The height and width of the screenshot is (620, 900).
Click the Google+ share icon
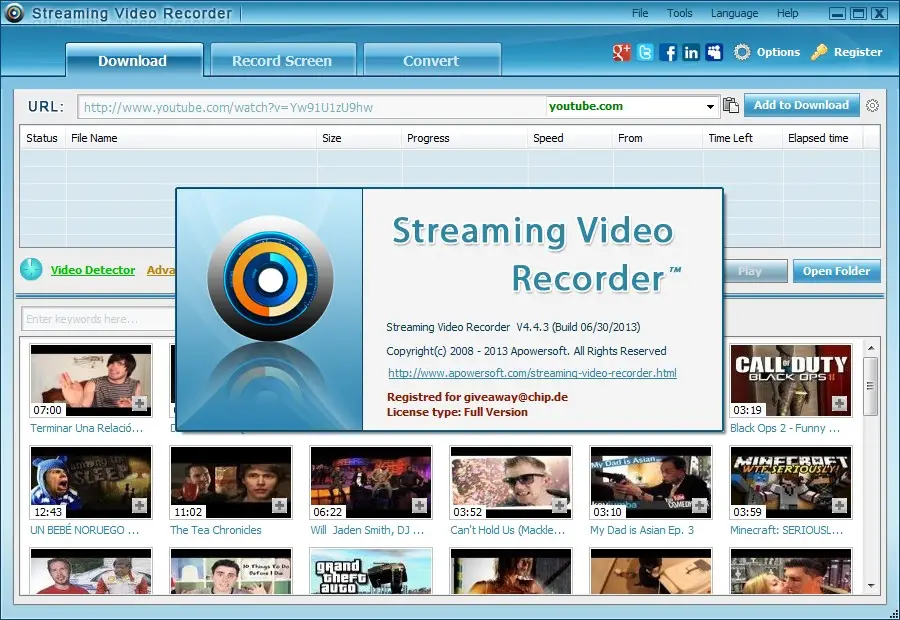(622, 52)
